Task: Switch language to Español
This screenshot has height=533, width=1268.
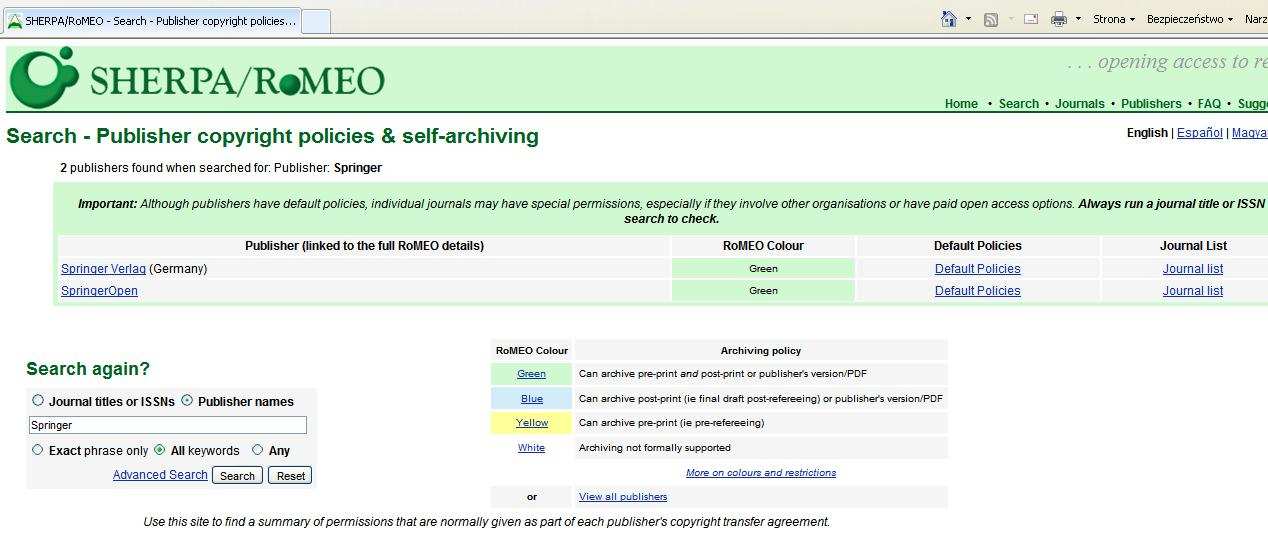Action: [x=1199, y=133]
